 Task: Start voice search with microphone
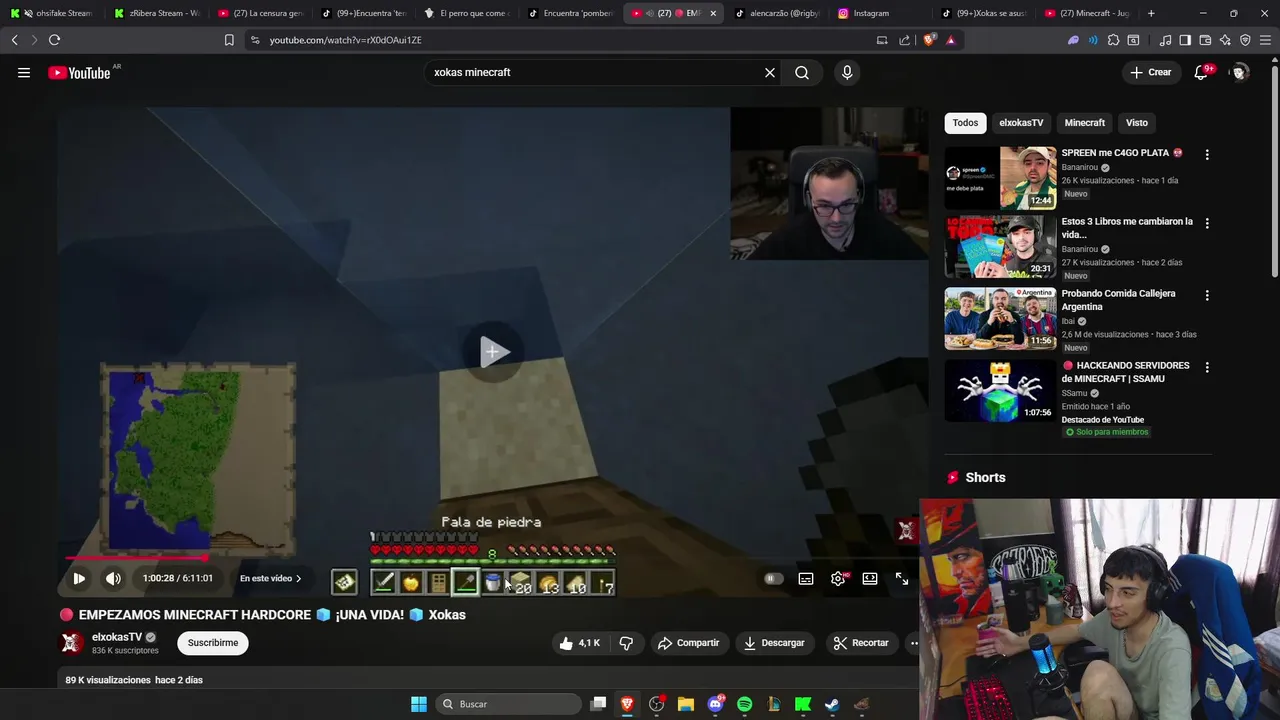tap(847, 72)
